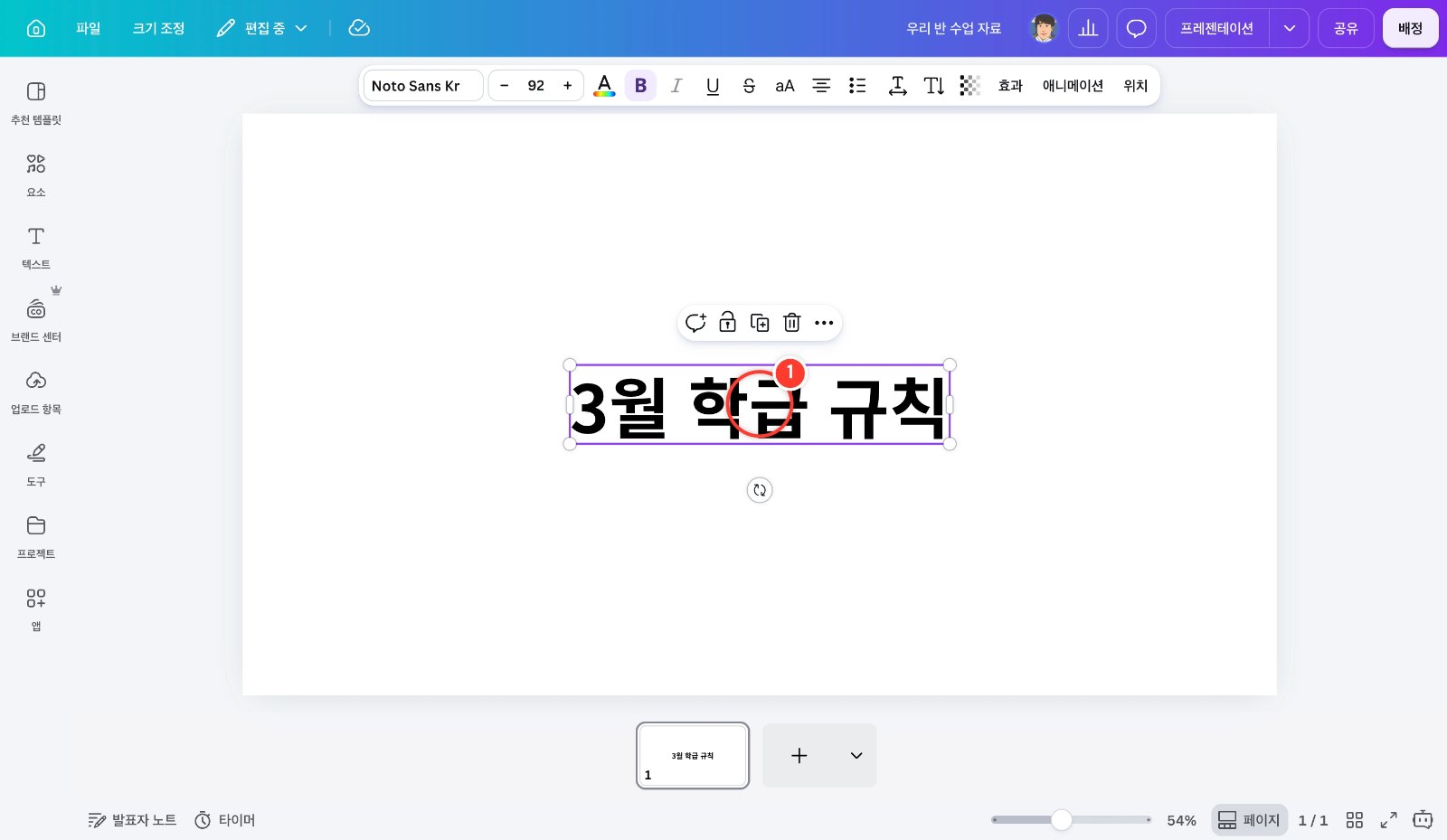This screenshot has width=1447, height=840.
Task: Toggle bulleted list formatting
Action: 857,85
